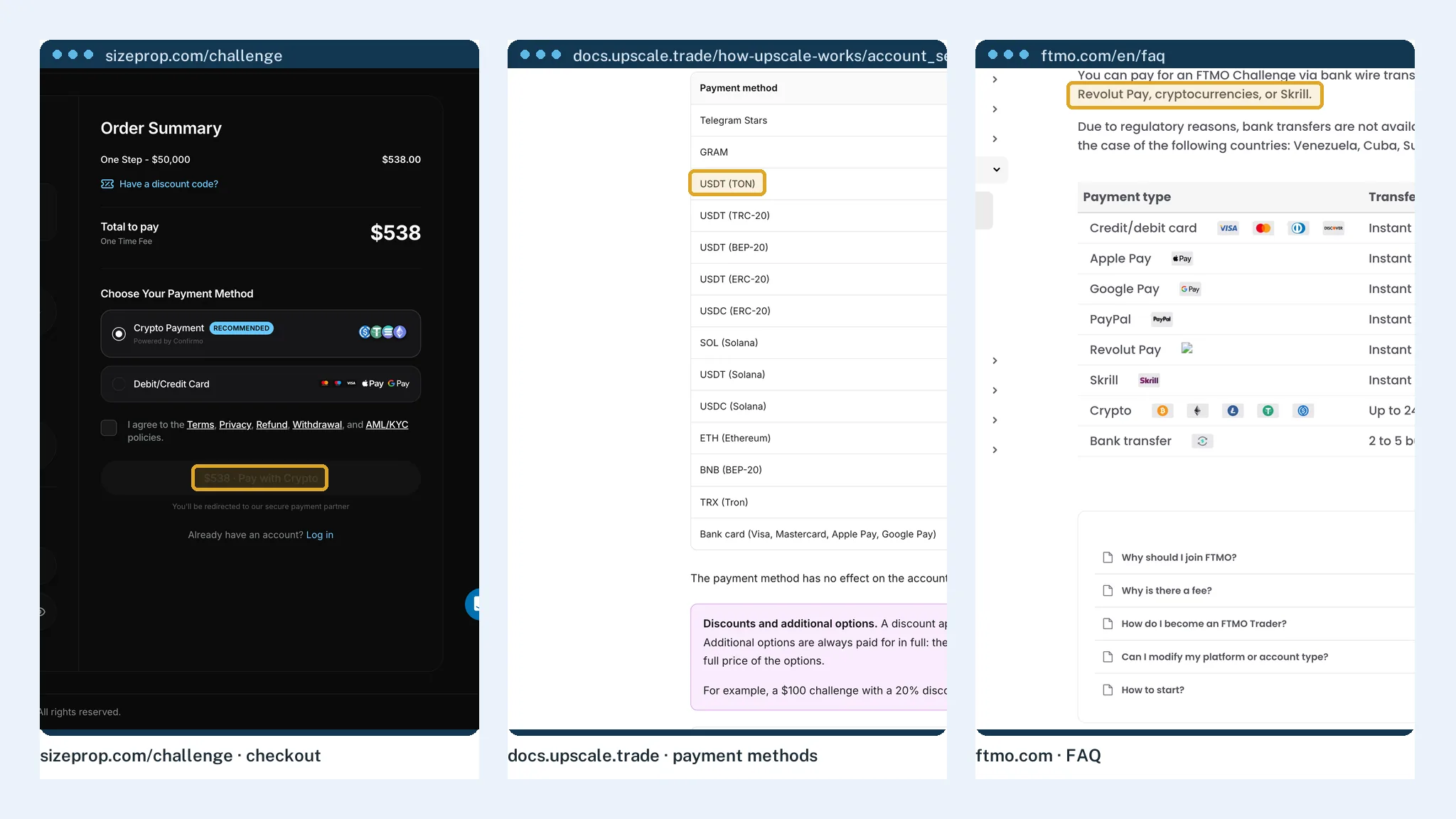Open the blue chat widget on sizeprop
This screenshot has width=1456, height=819.
pyautogui.click(x=473, y=604)
